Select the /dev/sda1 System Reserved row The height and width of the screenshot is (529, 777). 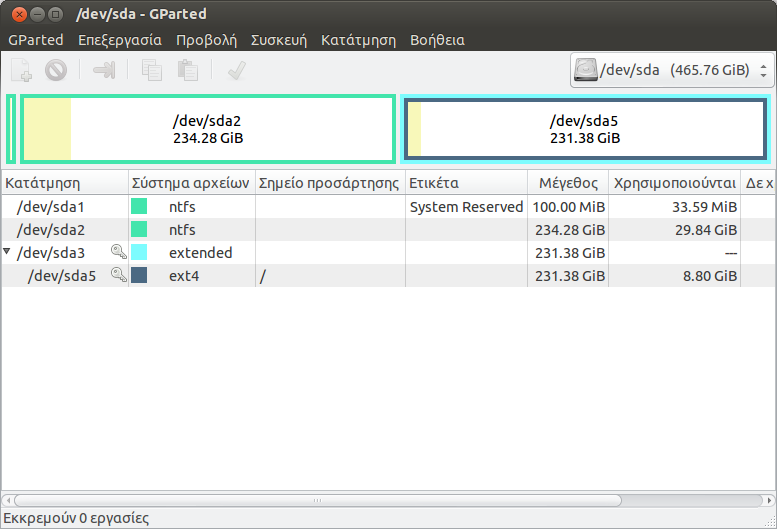300,207
